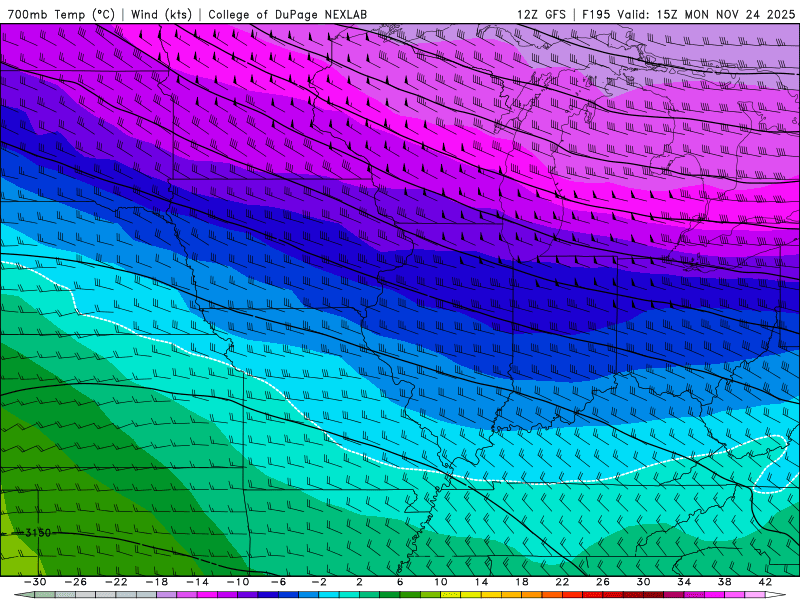Image resolution: width=800 pixels, height=600 pixels.
Task: Click the -26 legend tick label
Action: pos(76,582)
